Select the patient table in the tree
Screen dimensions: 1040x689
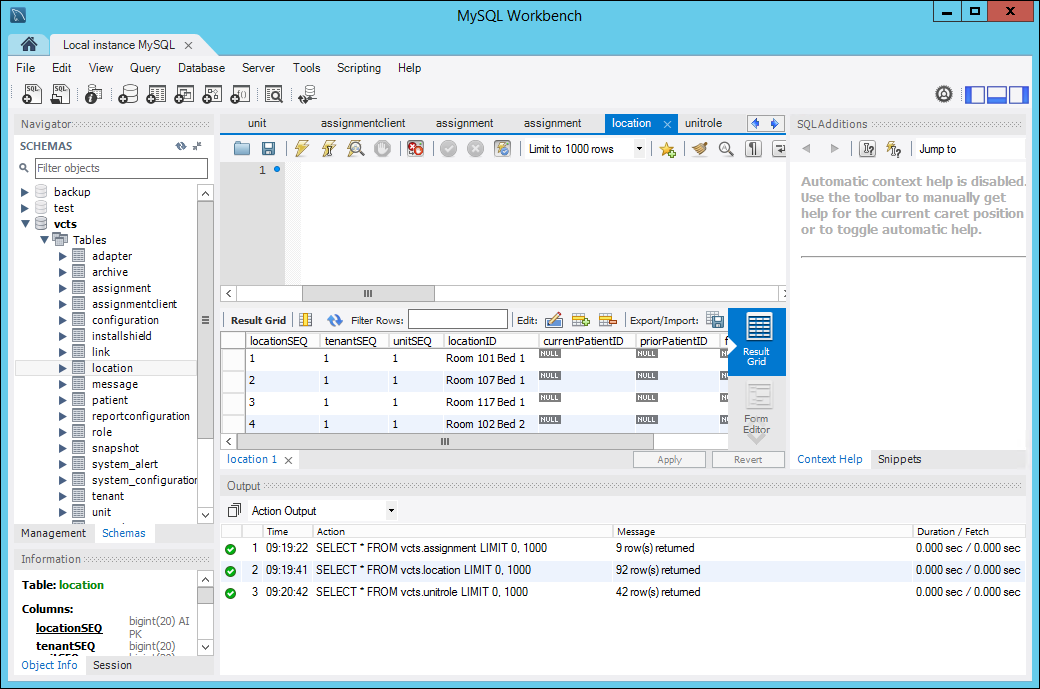pos(110,400)
